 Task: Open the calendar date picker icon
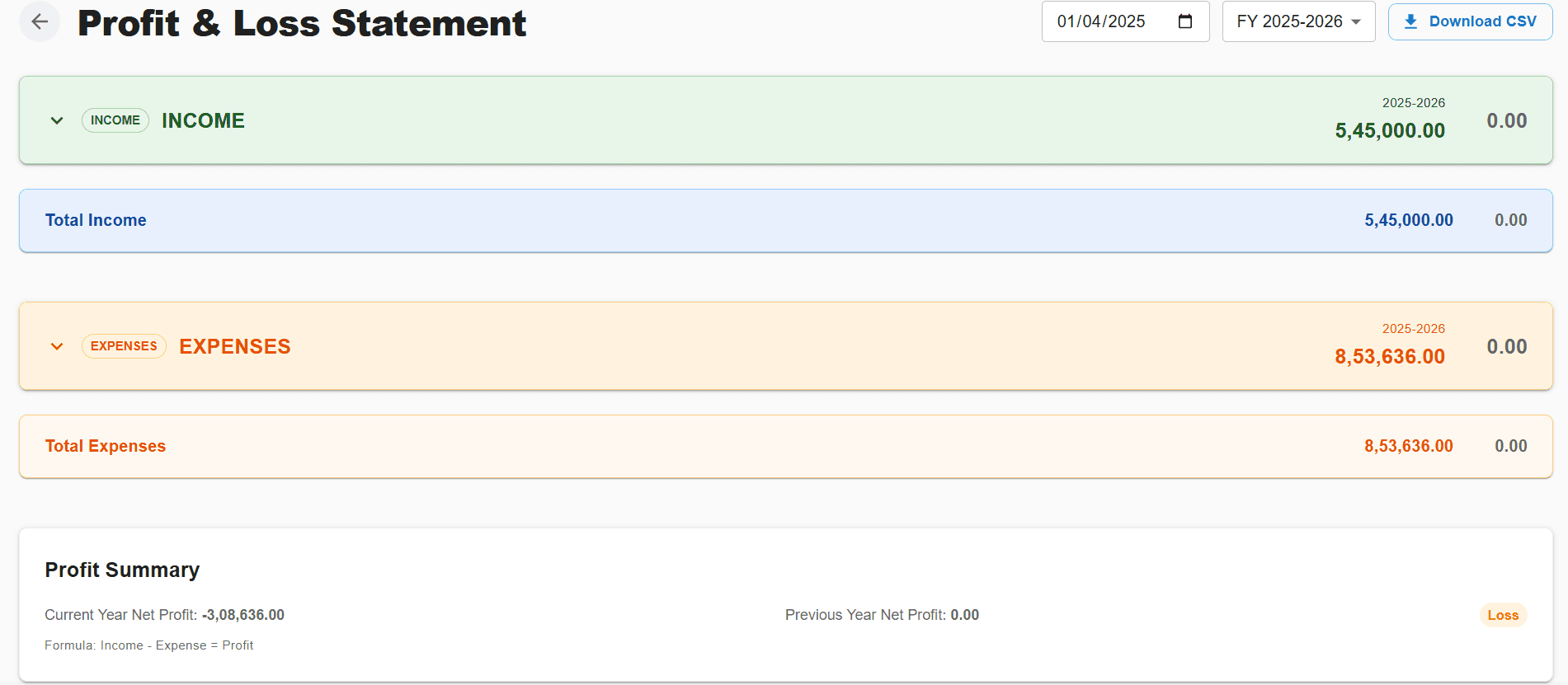1185,21
